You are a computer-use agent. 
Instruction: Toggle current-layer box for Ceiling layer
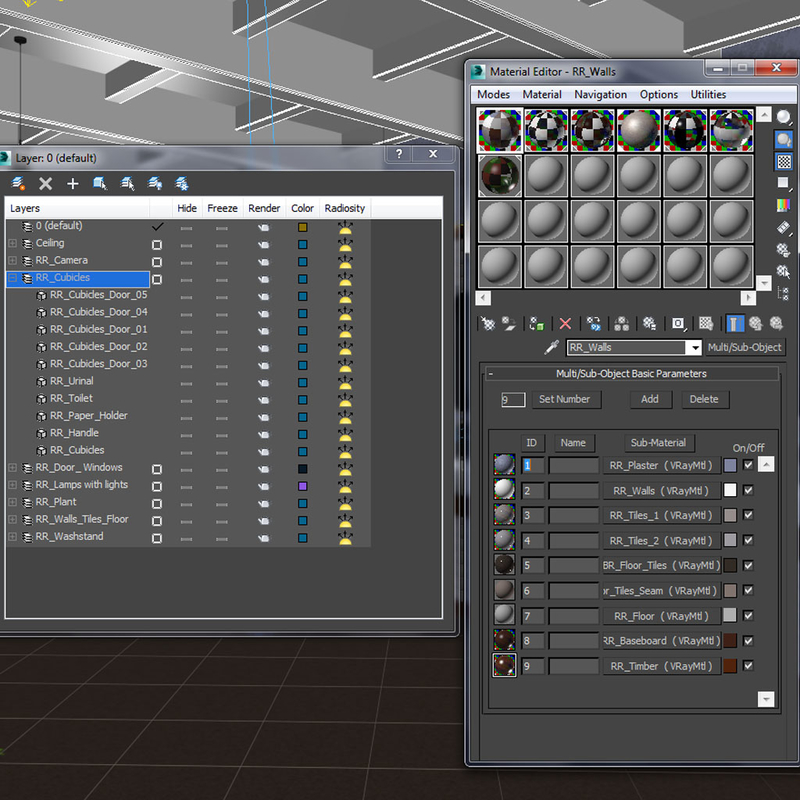(157, 244)
